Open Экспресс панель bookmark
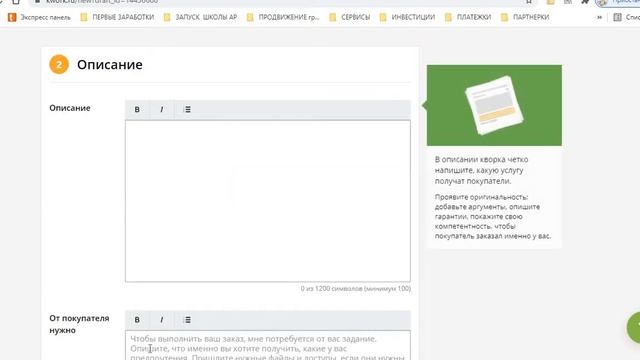Screen dimensions: 640x360 (39, 17)
